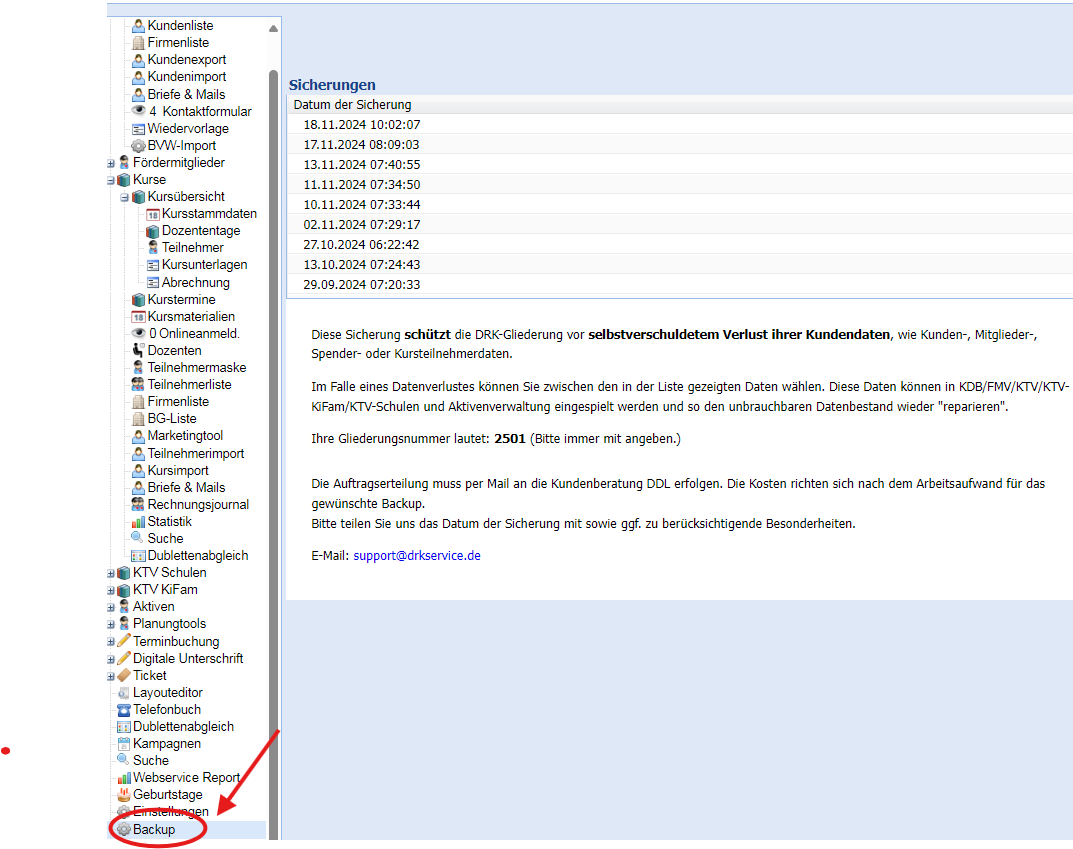The width and height of the screenshot is (1073, 849).
Task: Click the Statistik bar chart icon
Action: pyautogui.click(x=139, y=522)
